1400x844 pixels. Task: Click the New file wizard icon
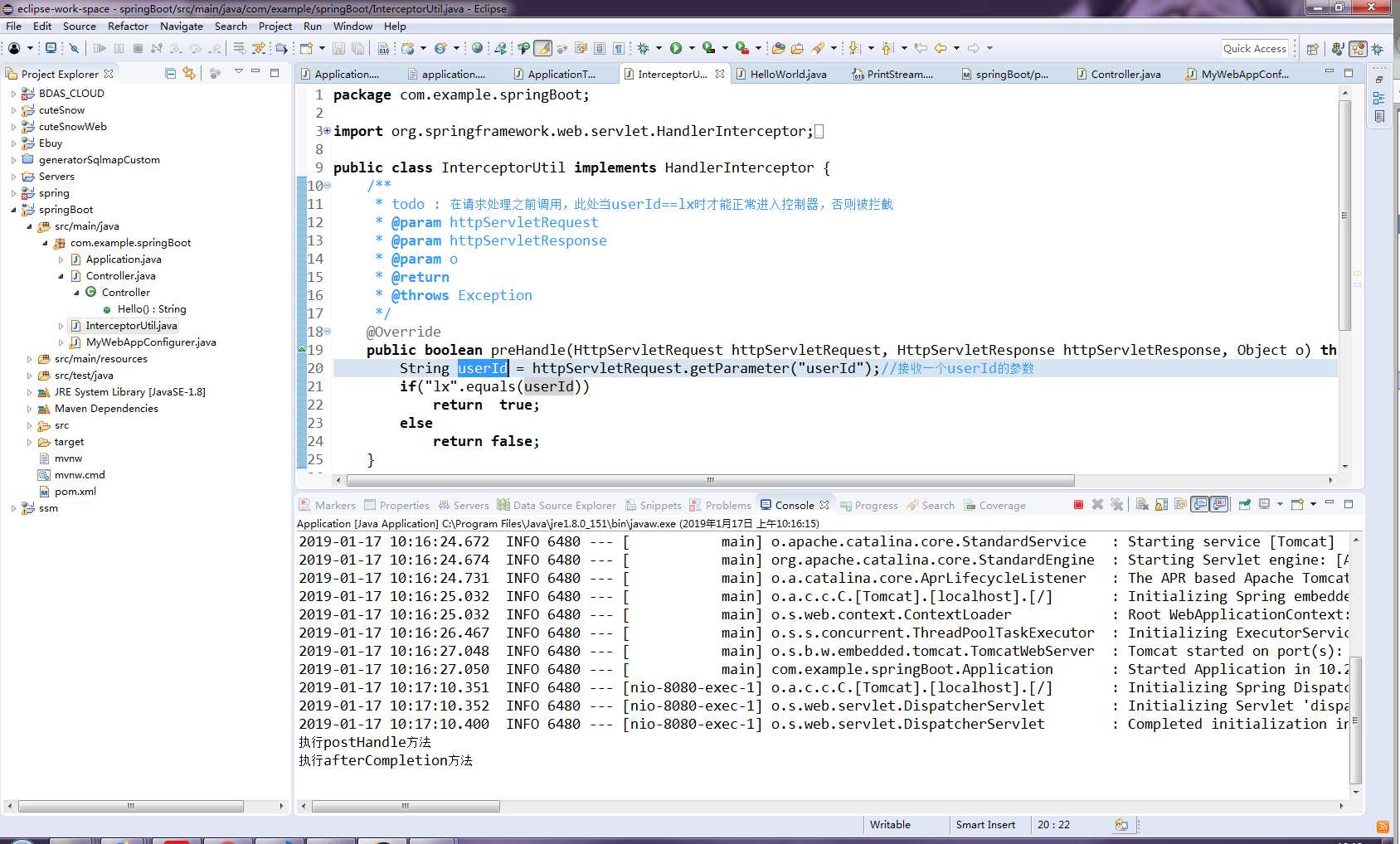pos(306,48)
